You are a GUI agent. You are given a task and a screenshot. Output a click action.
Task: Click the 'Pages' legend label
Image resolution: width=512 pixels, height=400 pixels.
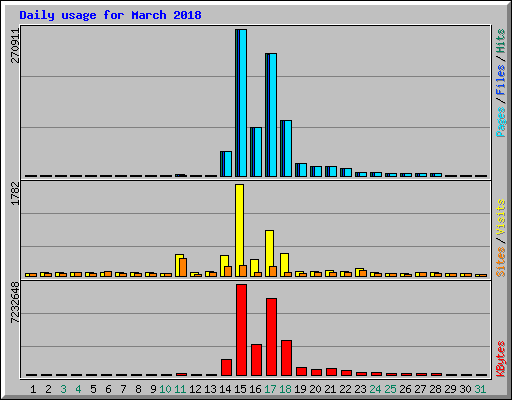point(501,122)
